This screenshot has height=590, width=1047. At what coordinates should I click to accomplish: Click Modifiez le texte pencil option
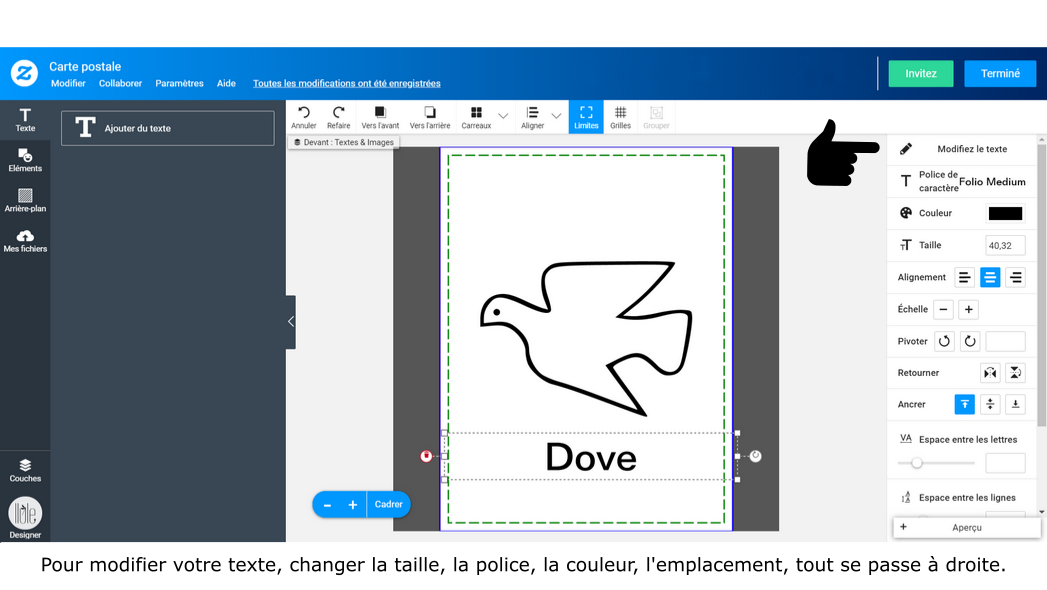click(x=962, y=149)
